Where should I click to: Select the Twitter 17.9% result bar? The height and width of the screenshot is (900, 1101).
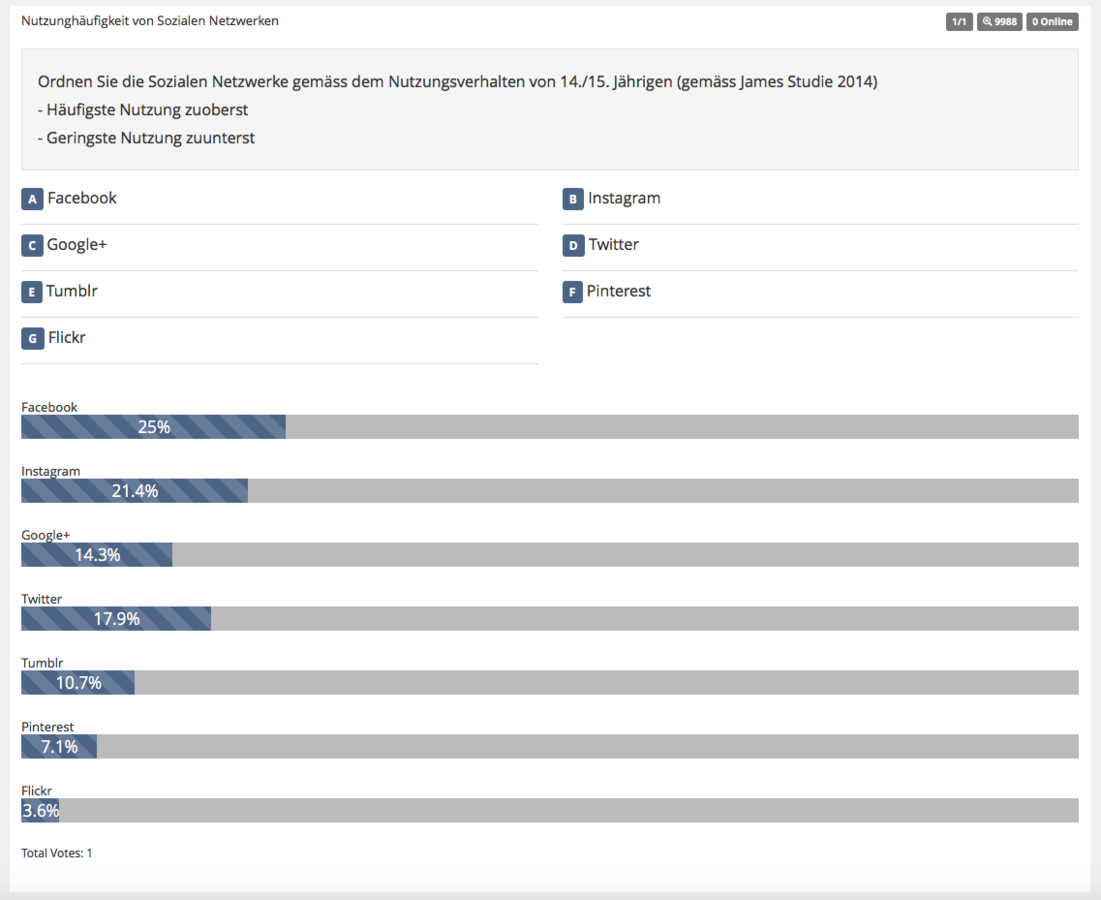pos(116,619)
